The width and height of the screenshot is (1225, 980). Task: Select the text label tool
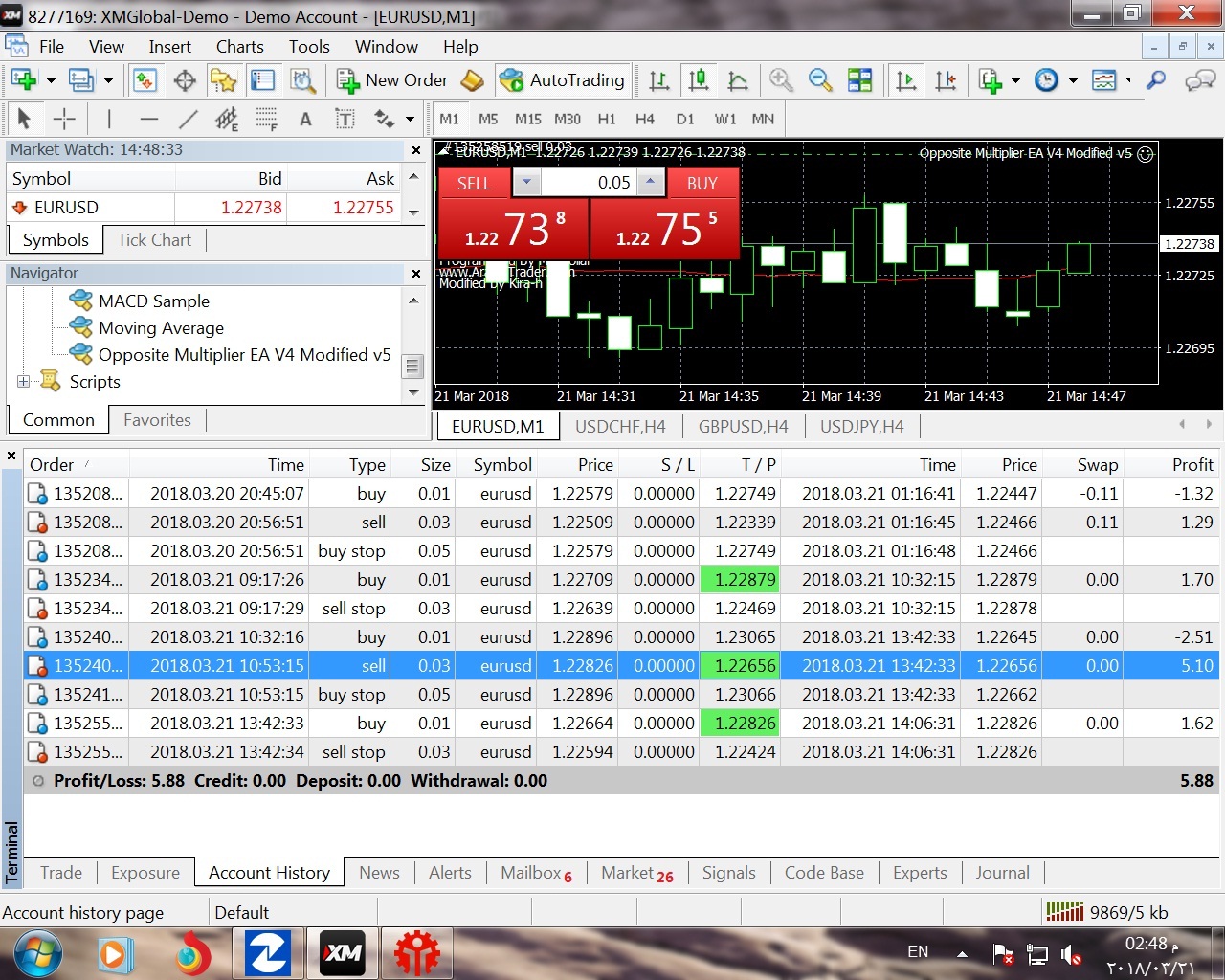[x=345, y=119]
